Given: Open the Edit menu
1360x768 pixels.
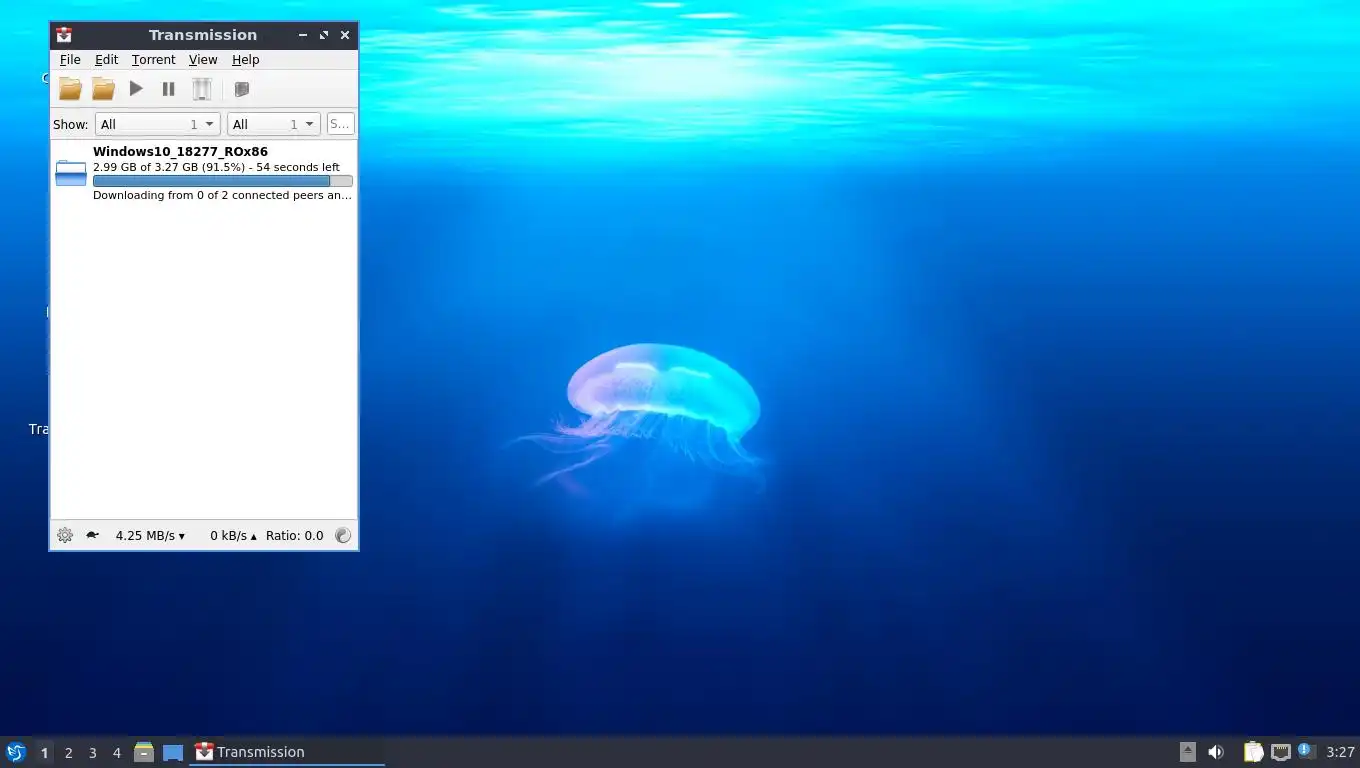Looking at the screenshot, I should [106, 60].
